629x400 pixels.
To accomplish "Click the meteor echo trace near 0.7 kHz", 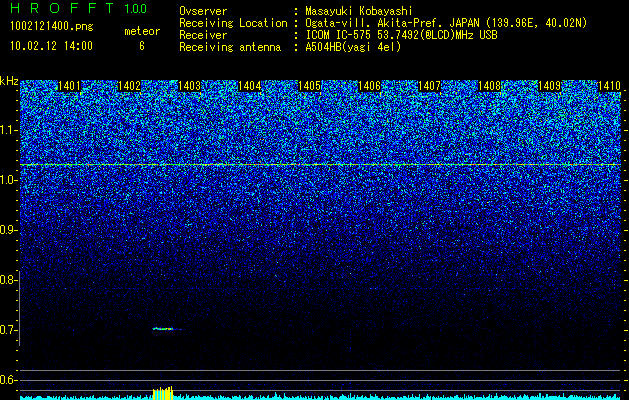I will tap(164, 329).
